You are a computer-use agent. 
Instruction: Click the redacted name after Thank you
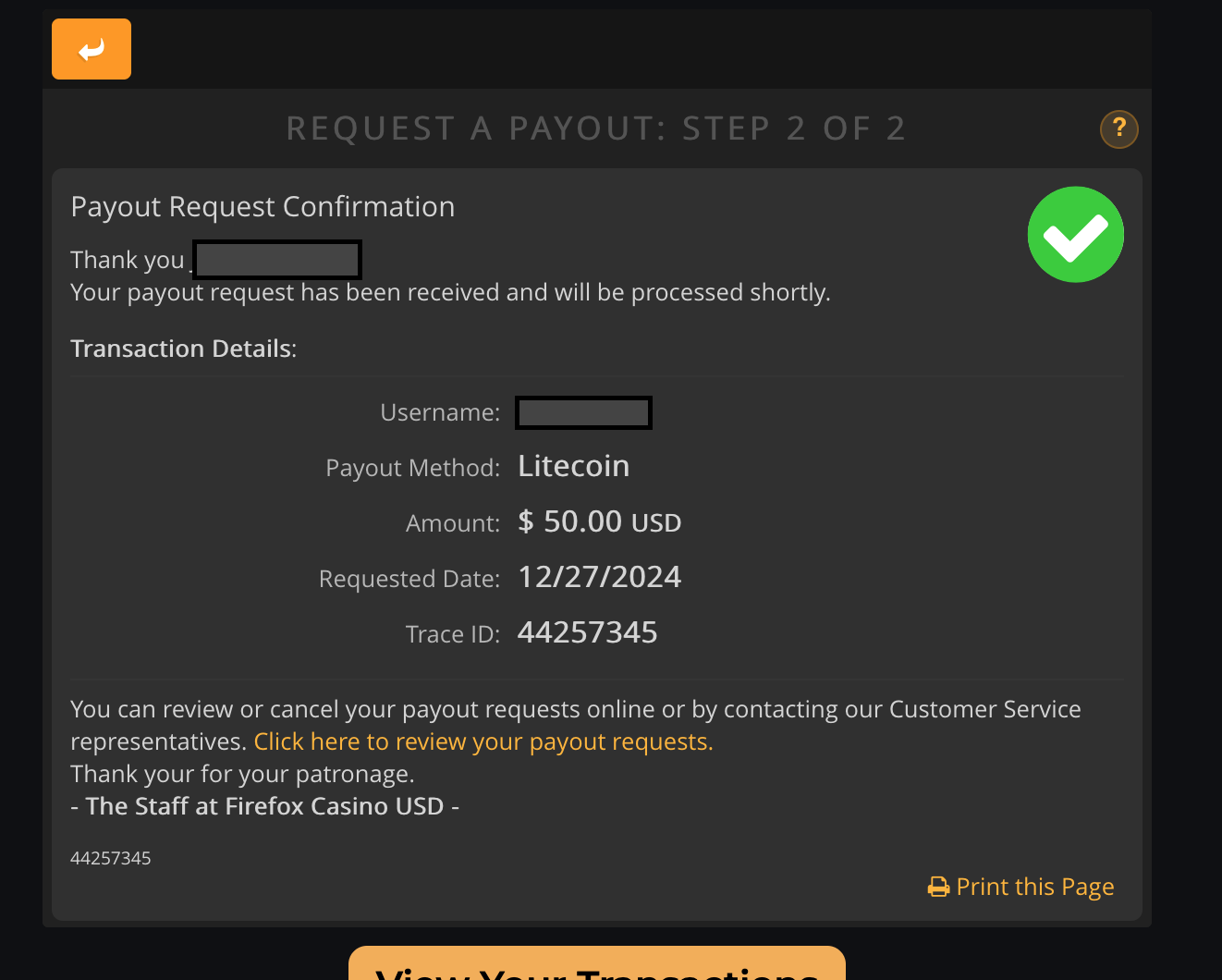point(276,260)
